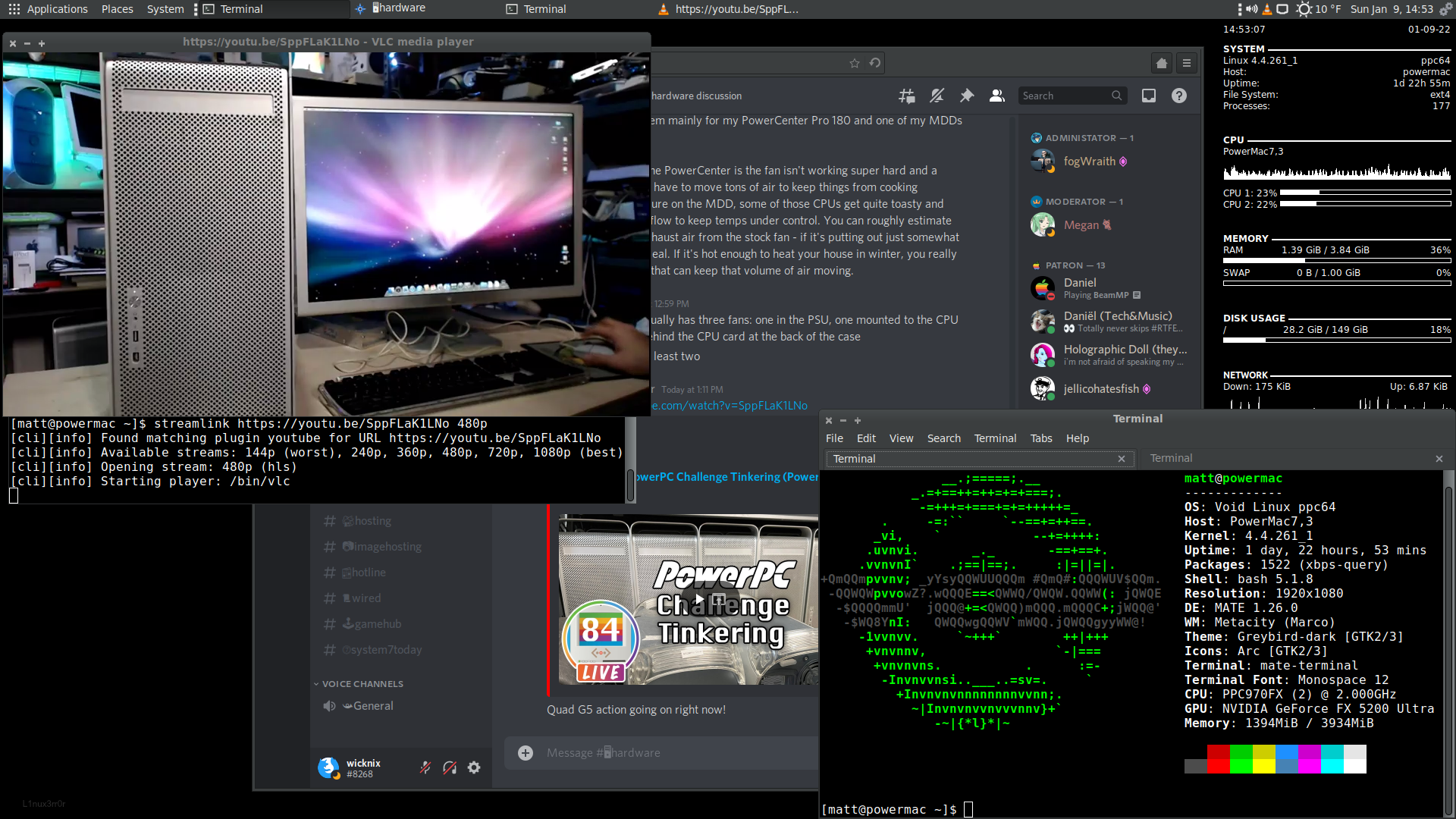1456x819 pixels.
Task: Switch to VLC youtu.be window in taskbar
Action: [728, 9]
